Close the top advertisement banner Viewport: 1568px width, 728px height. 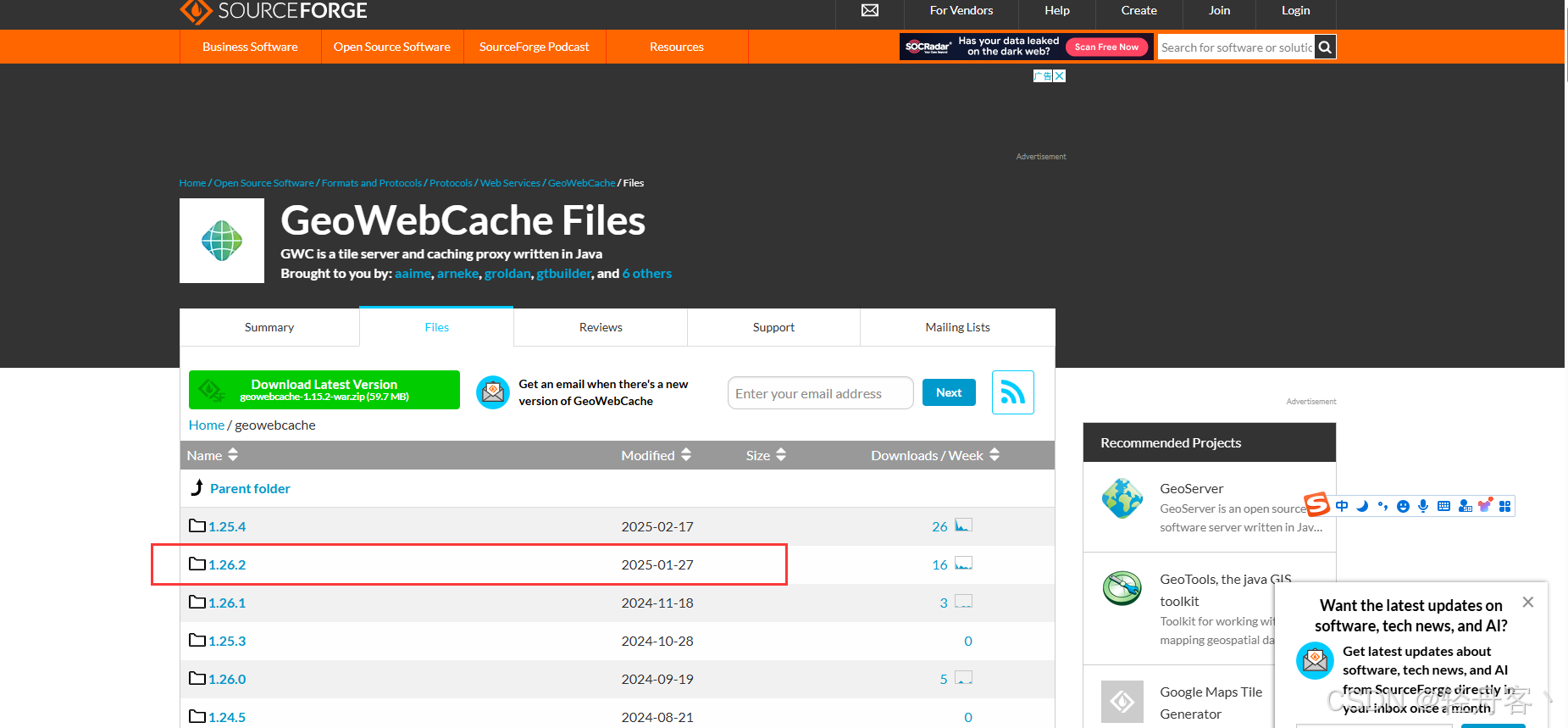(x=1059, y=76)
